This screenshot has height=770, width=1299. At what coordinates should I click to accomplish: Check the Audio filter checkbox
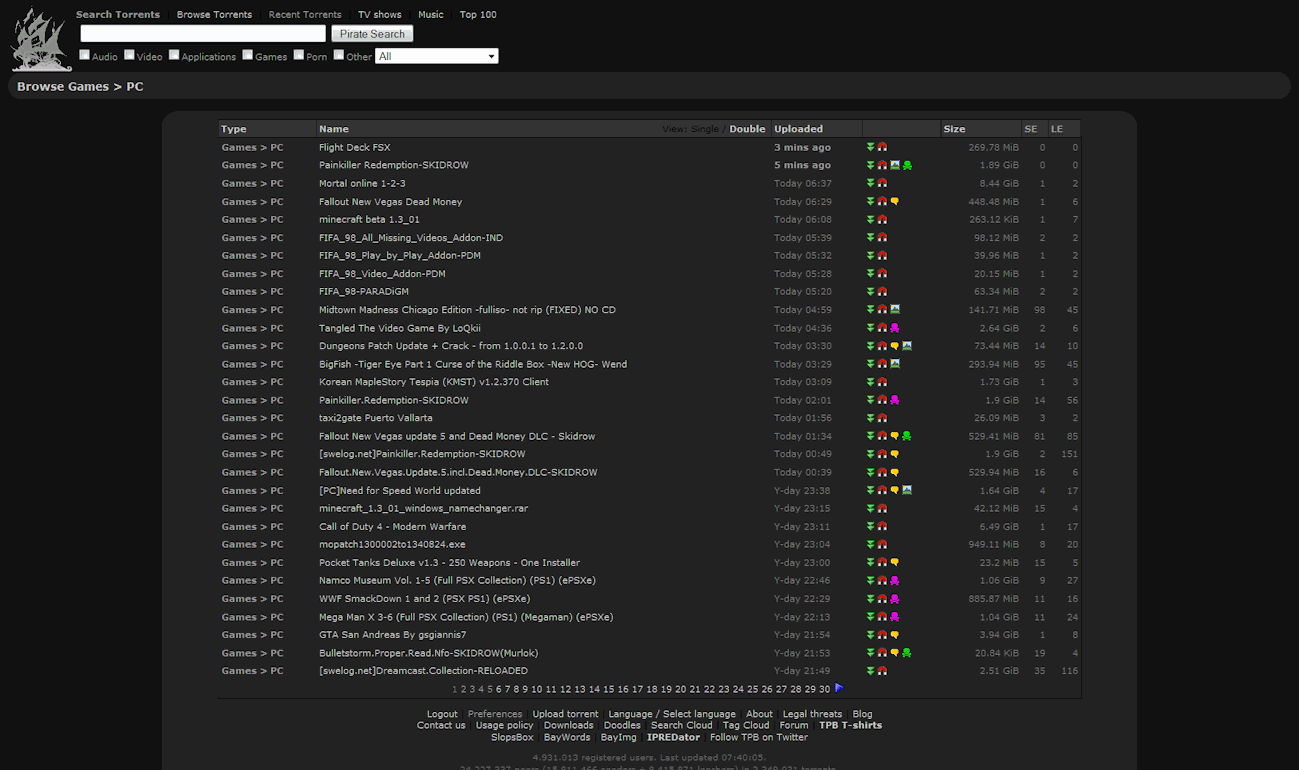click(84, 55)
